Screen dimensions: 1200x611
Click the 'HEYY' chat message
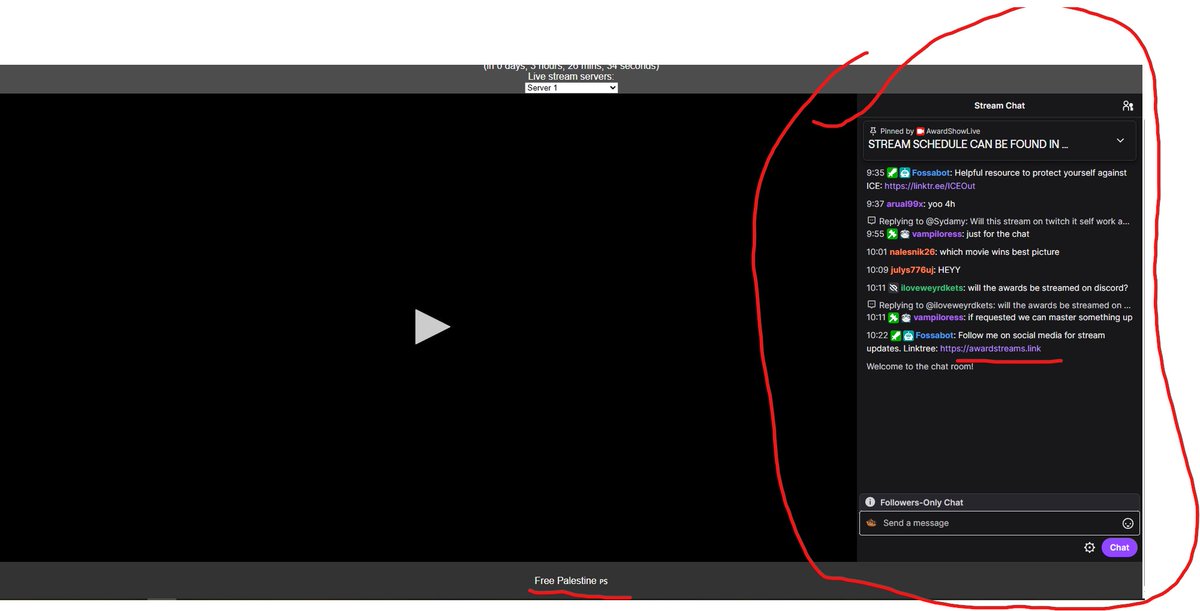point(949,270)
